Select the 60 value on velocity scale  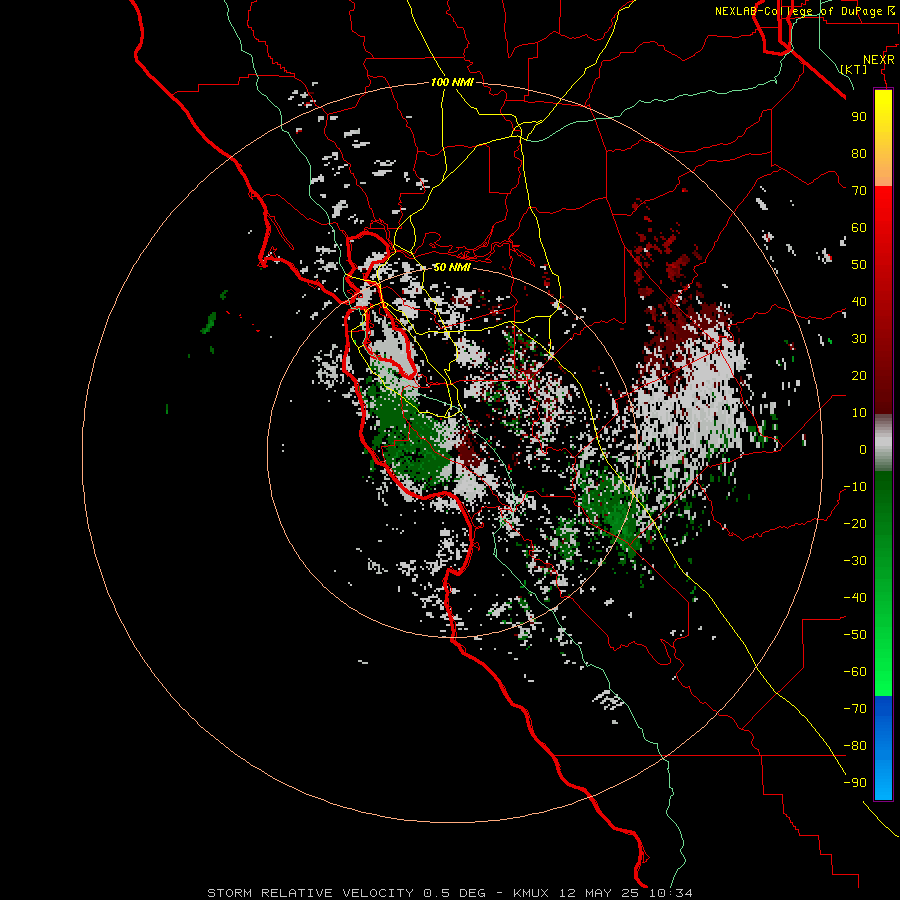pyautogui.click(x=859, y=227)
